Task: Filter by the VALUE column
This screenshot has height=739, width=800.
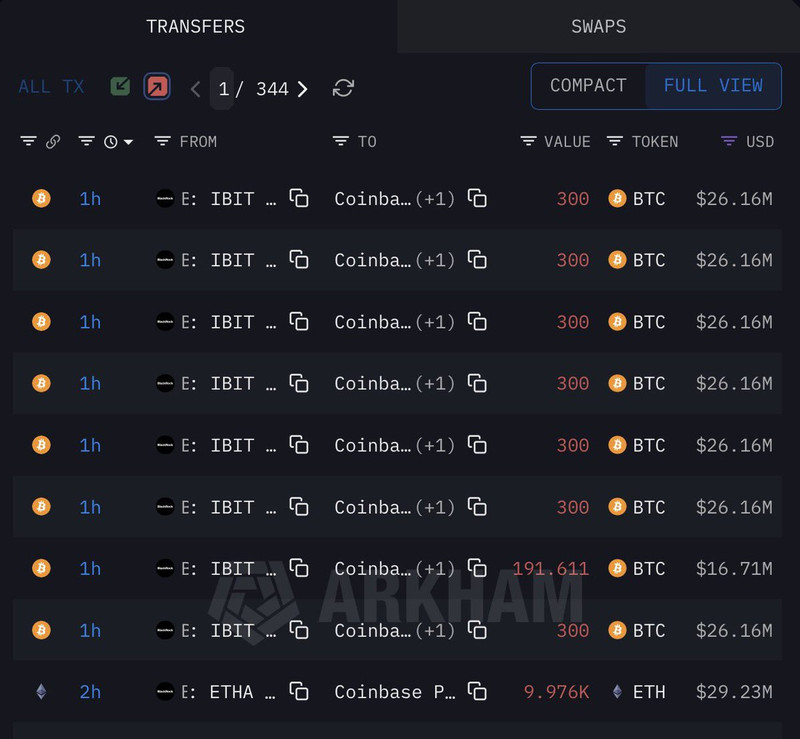Action: [529, 142]
